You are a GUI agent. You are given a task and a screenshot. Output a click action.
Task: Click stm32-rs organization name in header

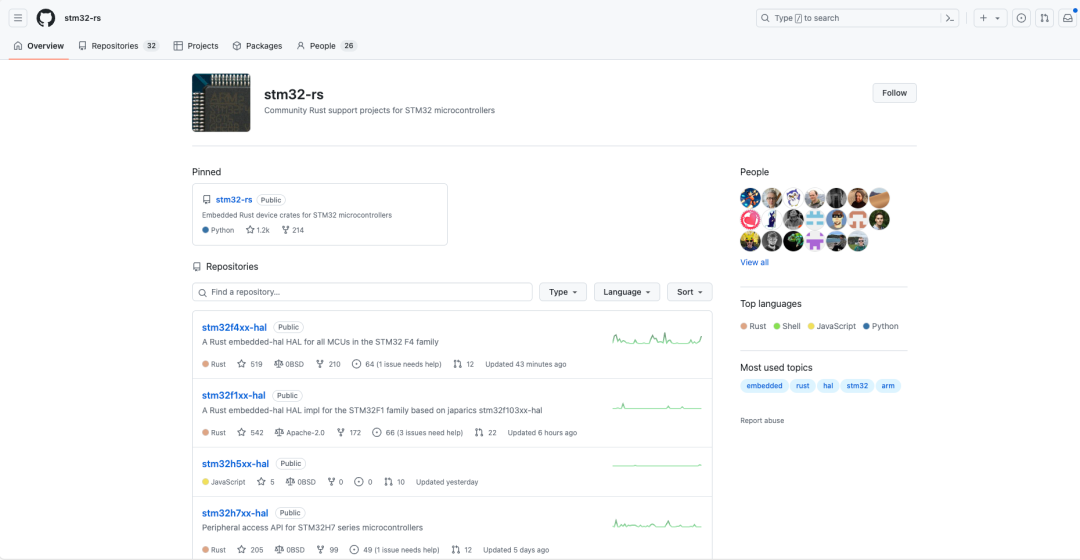[x=83, y=18]
